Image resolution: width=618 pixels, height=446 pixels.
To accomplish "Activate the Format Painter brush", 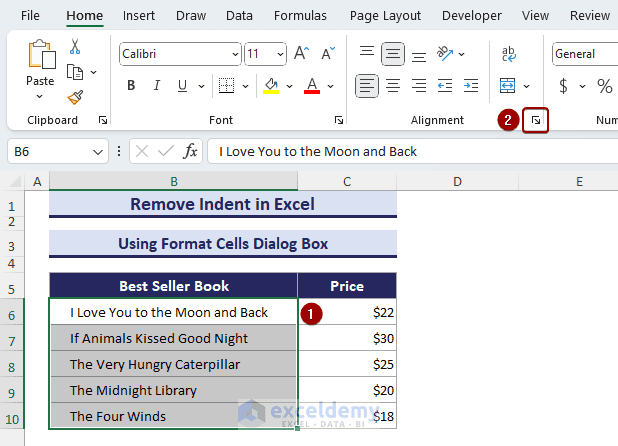I will [75, 97].
